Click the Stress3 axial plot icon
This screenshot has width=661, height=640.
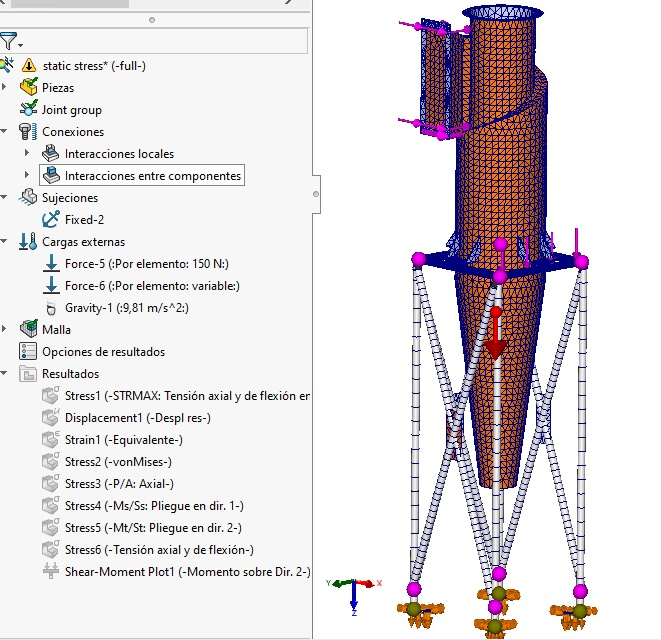[x=51, y=483]
